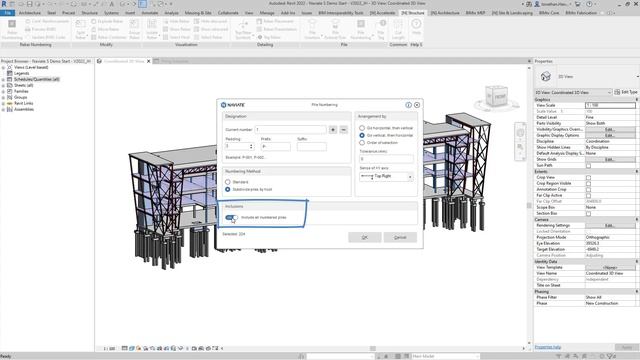The height and width of the screenshot is (360, 640).
Task: Click the Show Rebar ribbon icon
Action: pos(166,29)
